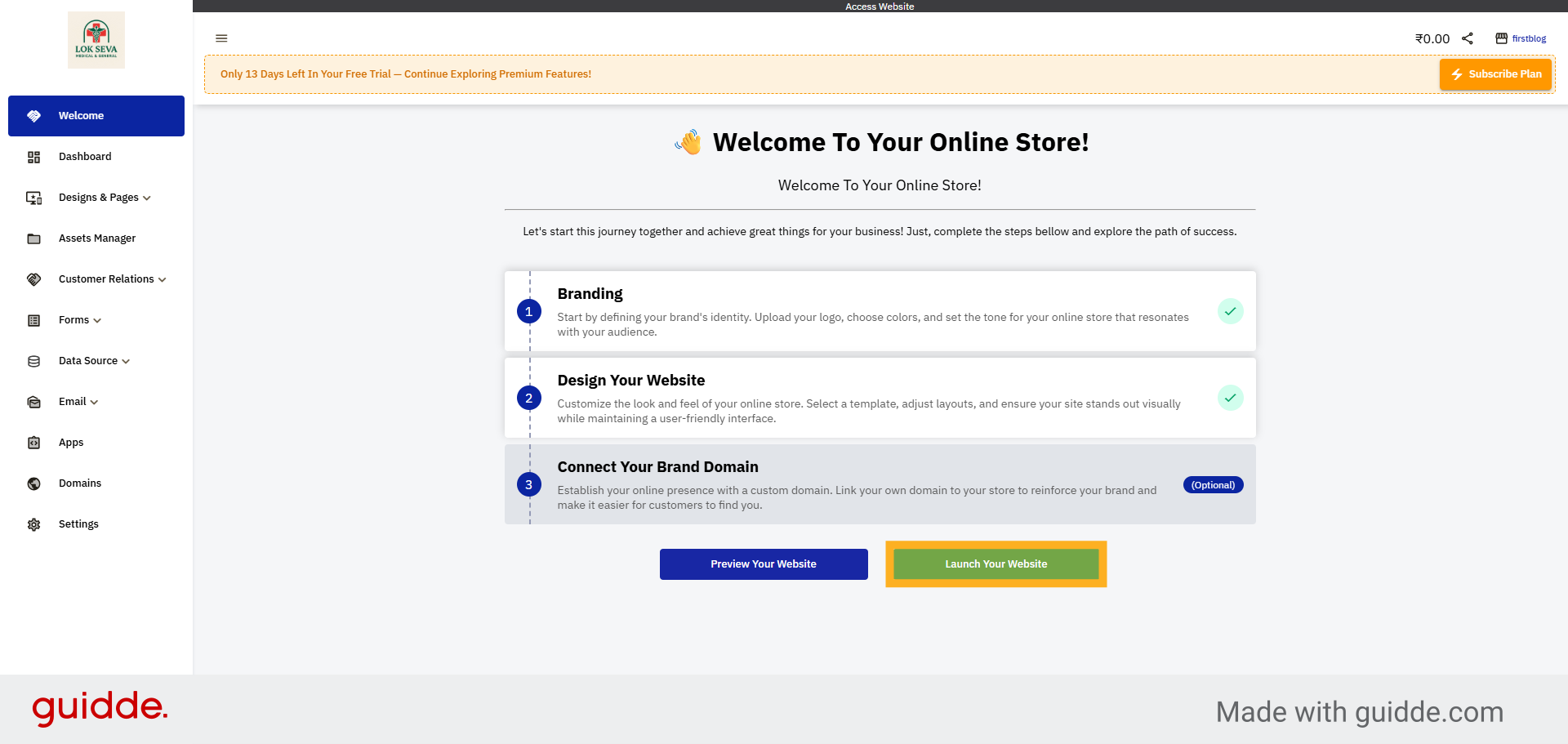Click the checkmark on Design Your Website

pyautogui.click(x=1231, y=398)
